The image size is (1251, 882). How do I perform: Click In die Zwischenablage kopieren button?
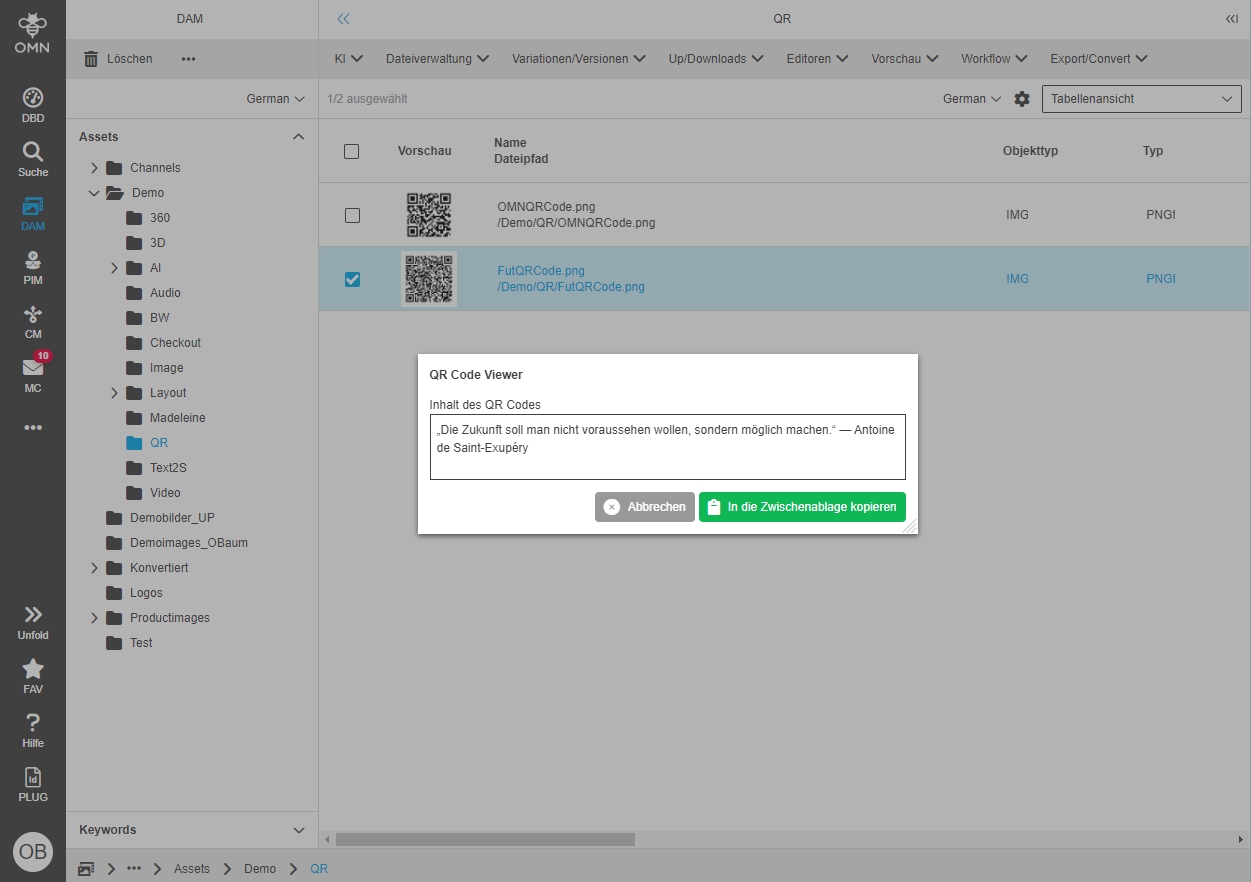(802, 507)
